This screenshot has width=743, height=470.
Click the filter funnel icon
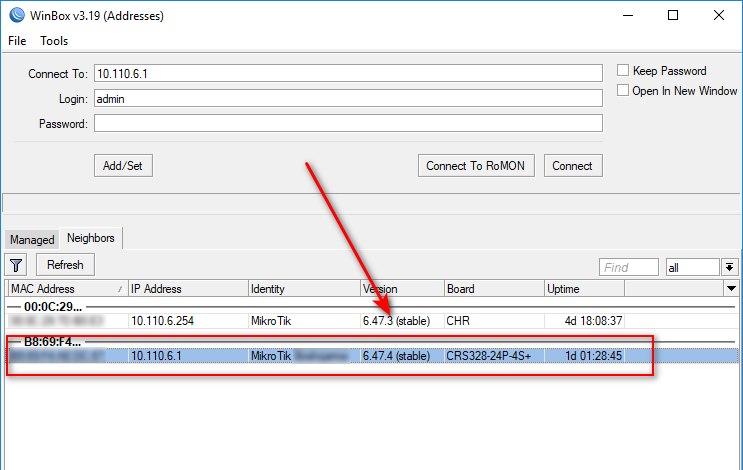16,265
